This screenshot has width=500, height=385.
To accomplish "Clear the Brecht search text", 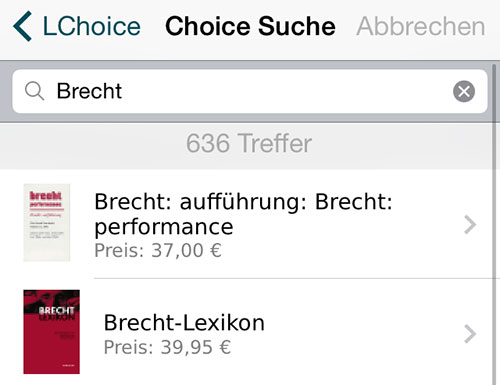I will 464,91.
